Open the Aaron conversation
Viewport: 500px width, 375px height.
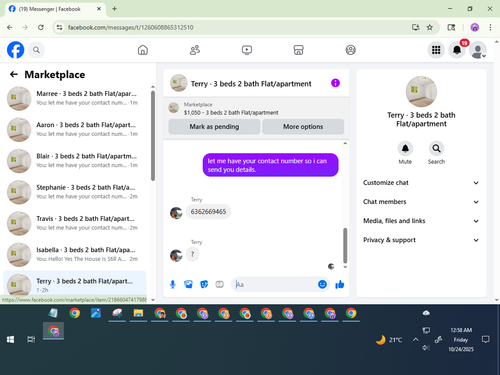click(75, 129)
